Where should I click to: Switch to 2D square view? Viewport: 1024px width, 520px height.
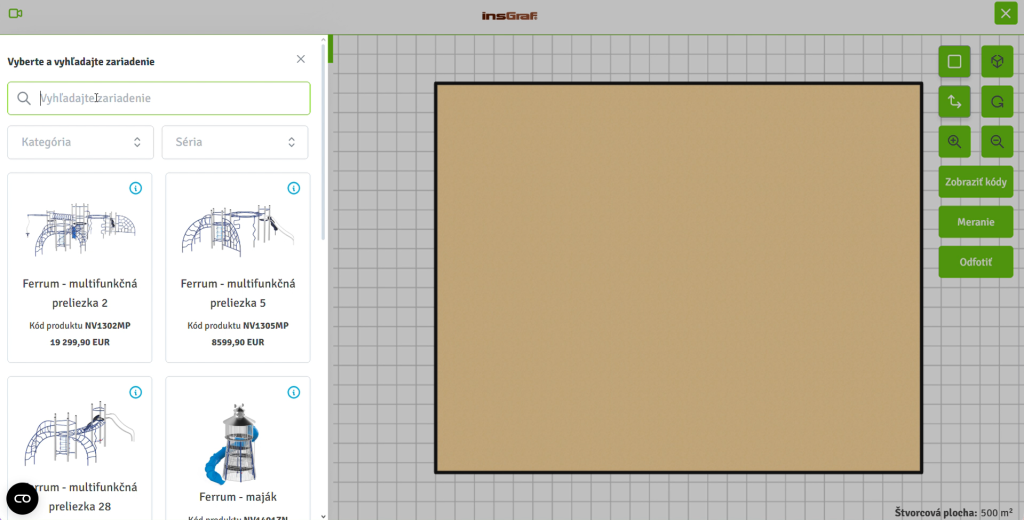pyautogui.click(x=954, y=61)
